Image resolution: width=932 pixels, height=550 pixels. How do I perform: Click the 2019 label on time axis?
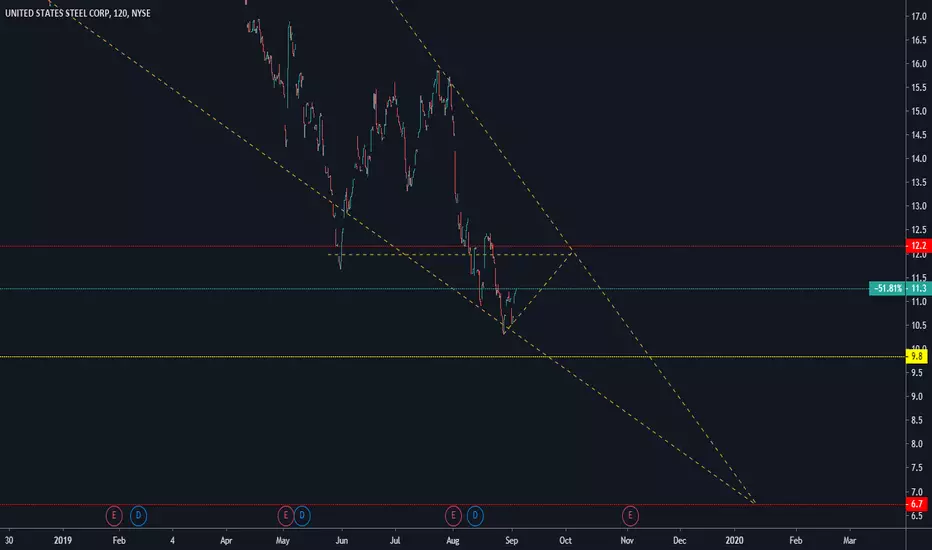click(62, 540)
